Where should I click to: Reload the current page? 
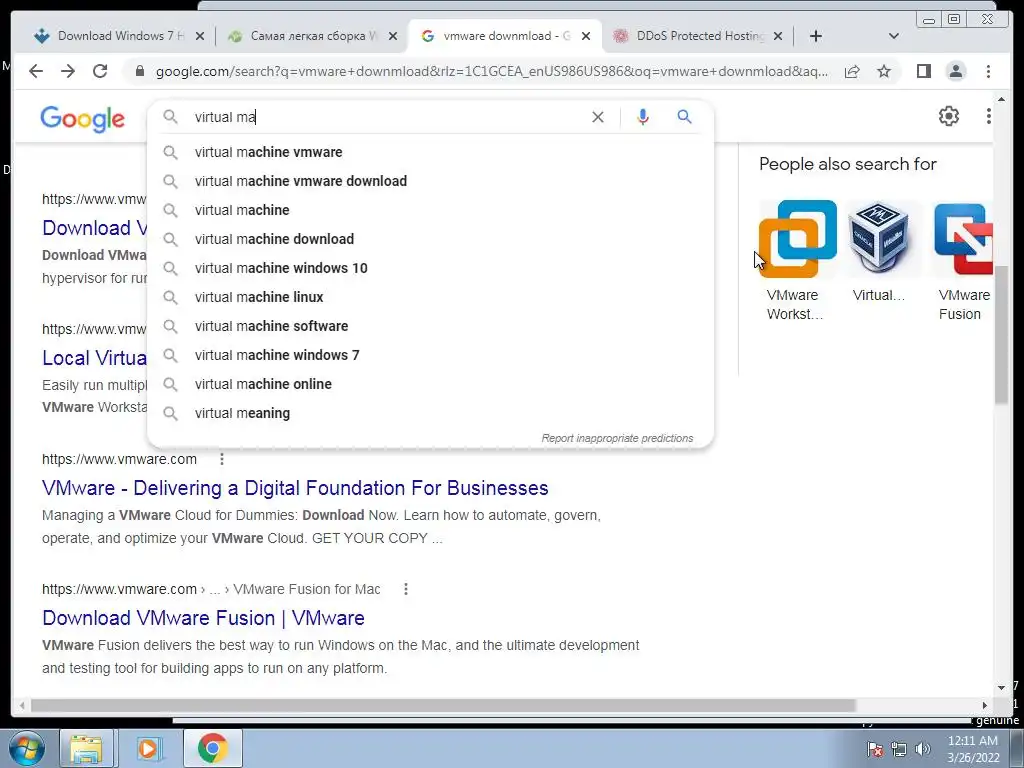tap(100, 71)
